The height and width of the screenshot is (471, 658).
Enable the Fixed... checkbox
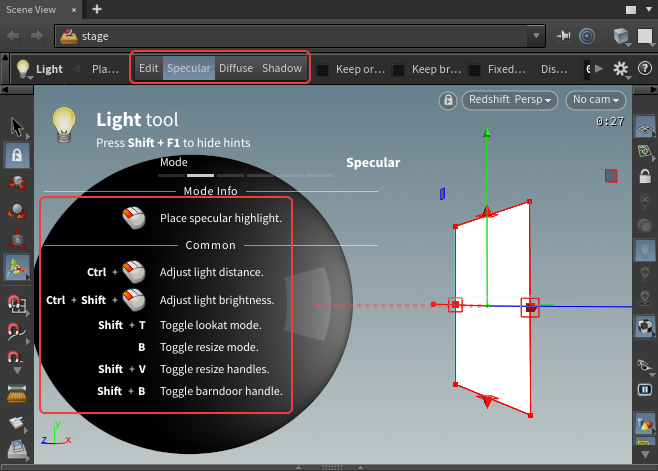pyautogui.click(x=474, y=70)
